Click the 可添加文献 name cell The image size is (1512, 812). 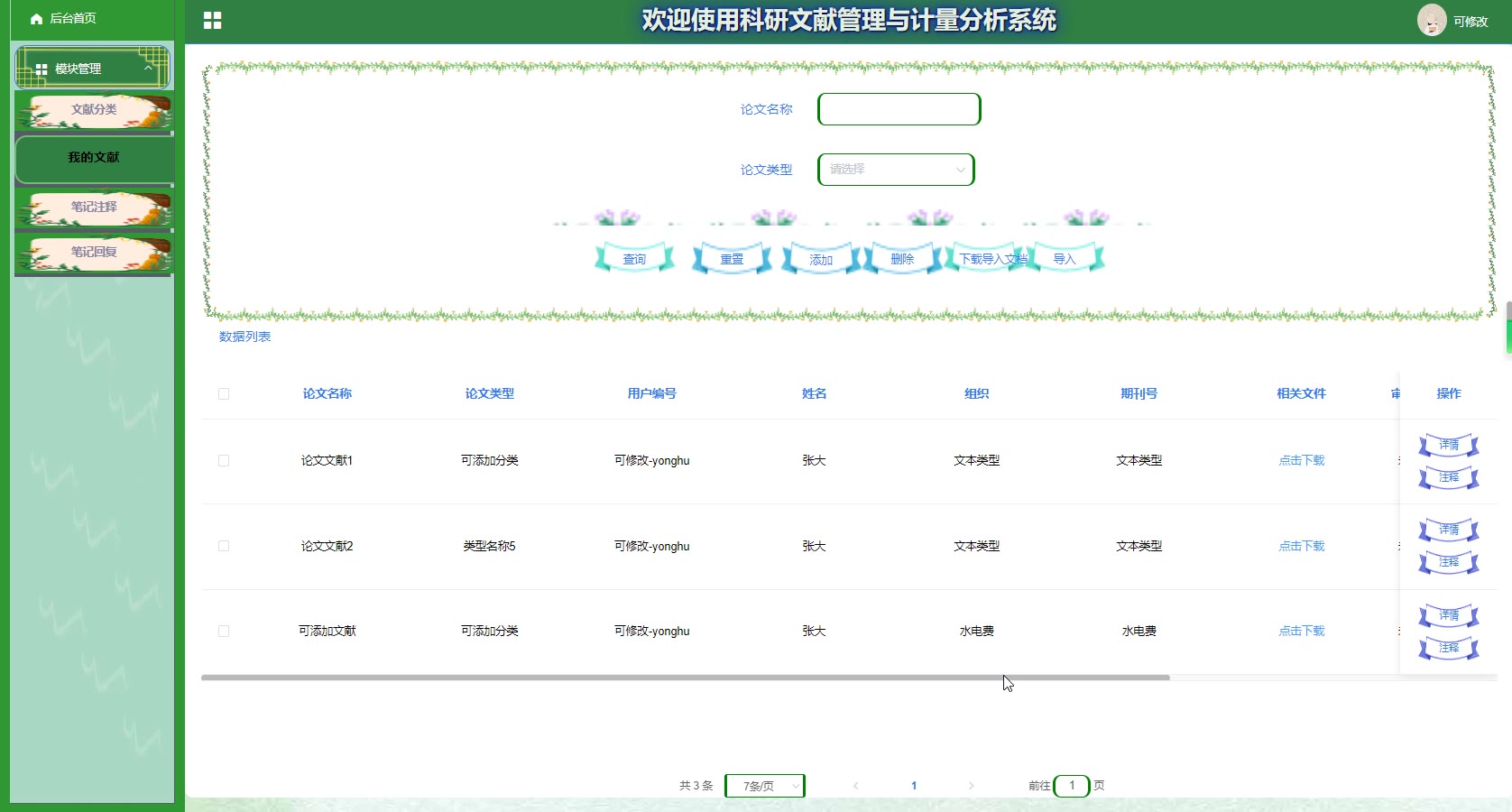327,632
